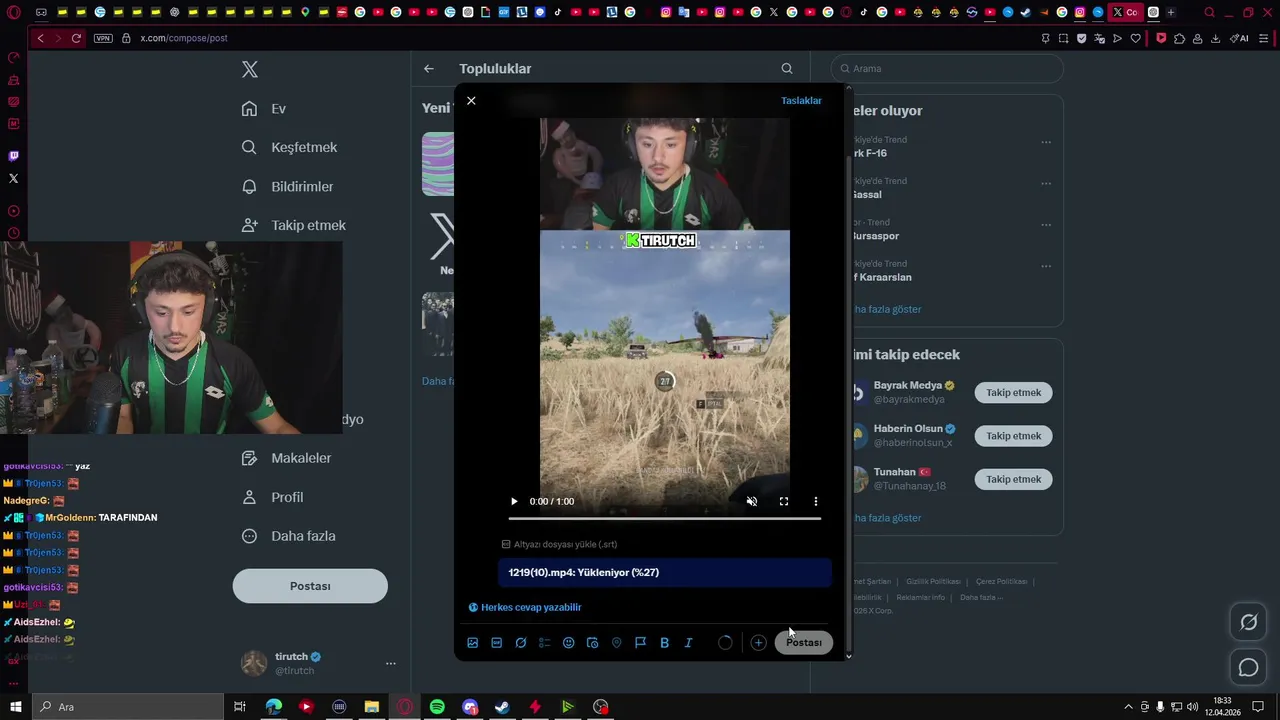Image resolution: width=1280 pixels, height=720 pixels.
Task: Open Windows Start menu
Action: 15,707
